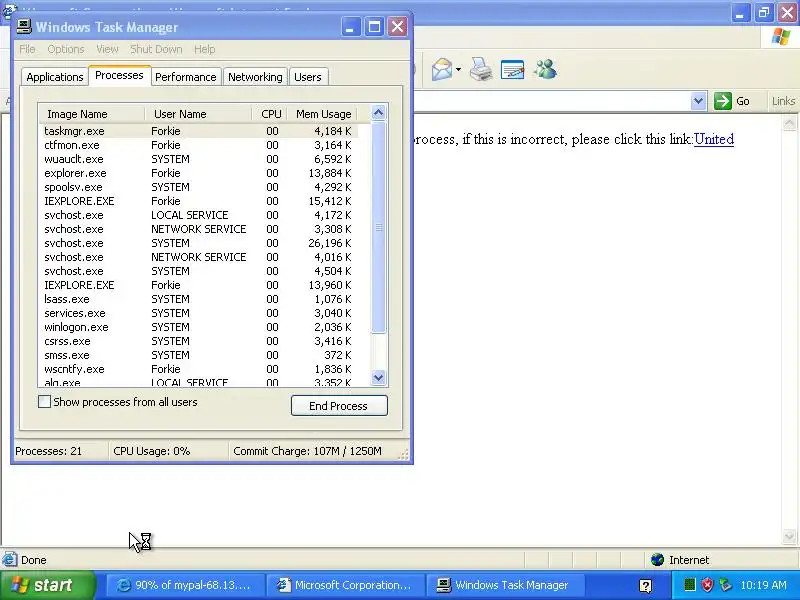Select IEXPLORE.EXE using 13,960 K
This screenshot has width=800, height=600.
198,285
